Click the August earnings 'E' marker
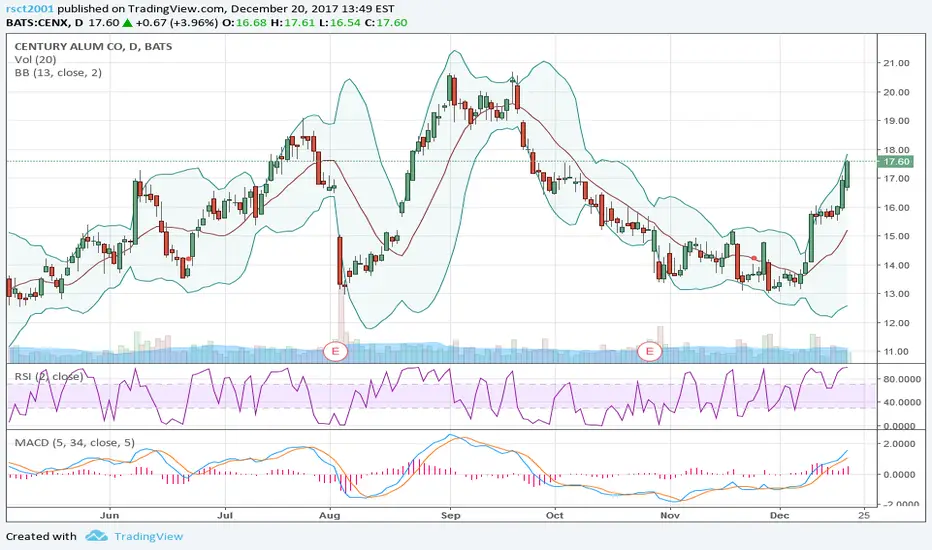932x550 pixels. (x=335, y=351)
